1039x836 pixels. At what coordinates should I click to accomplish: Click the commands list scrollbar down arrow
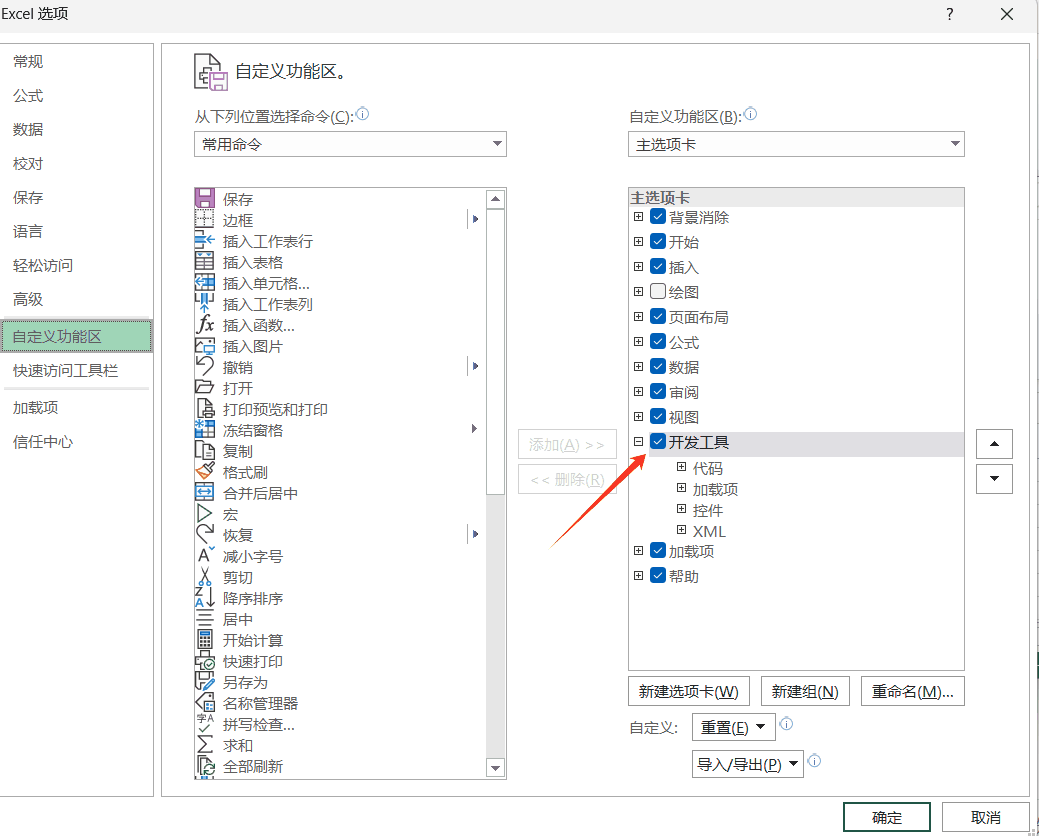(495, 768)
